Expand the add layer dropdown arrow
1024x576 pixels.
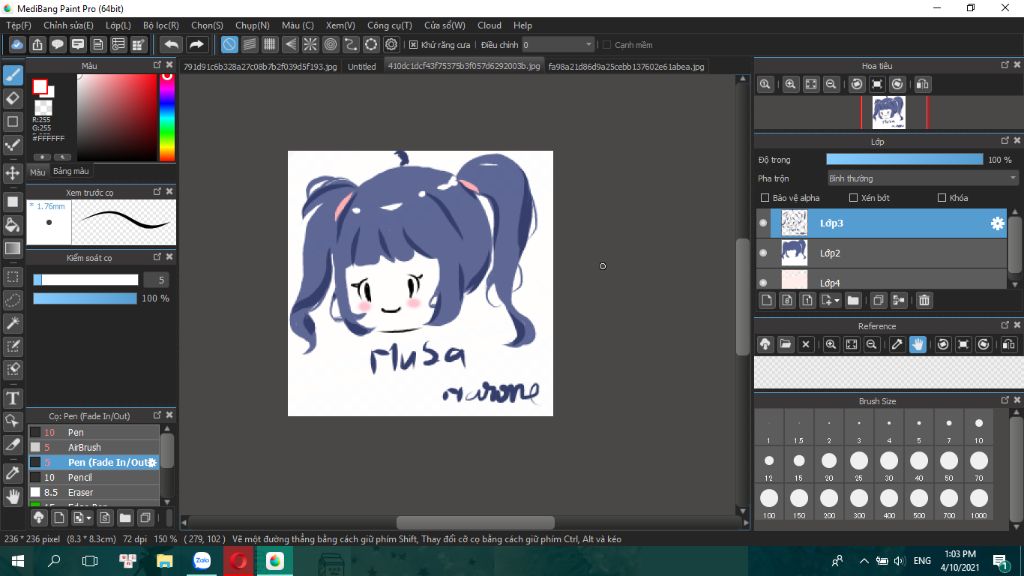(x=837, y=301)
